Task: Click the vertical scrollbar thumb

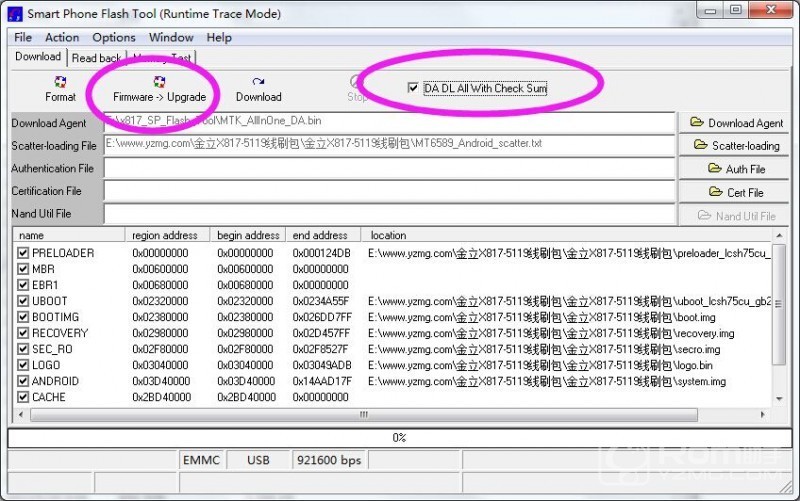Action: (779, 304)
